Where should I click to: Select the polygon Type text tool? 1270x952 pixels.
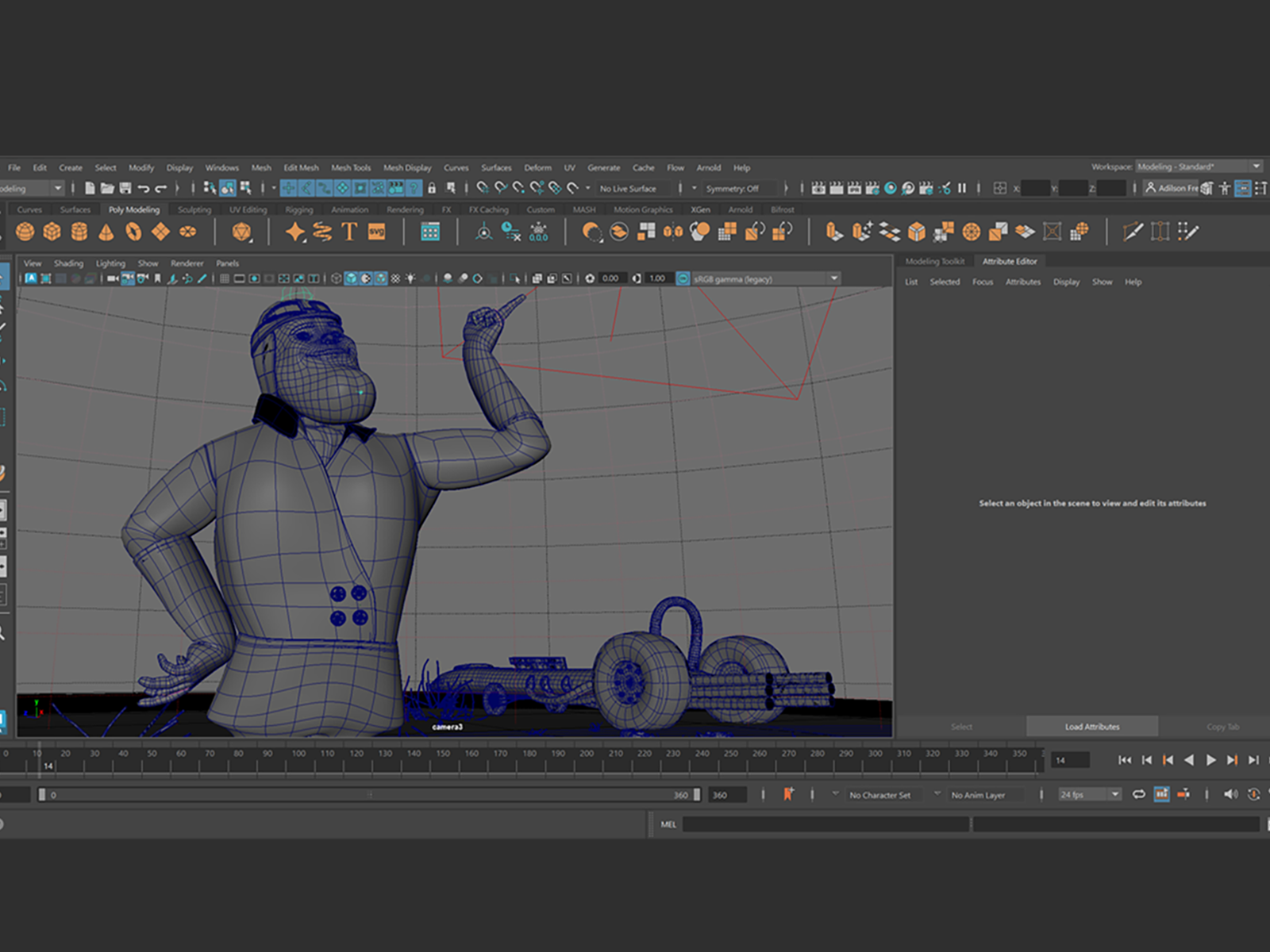349,232
